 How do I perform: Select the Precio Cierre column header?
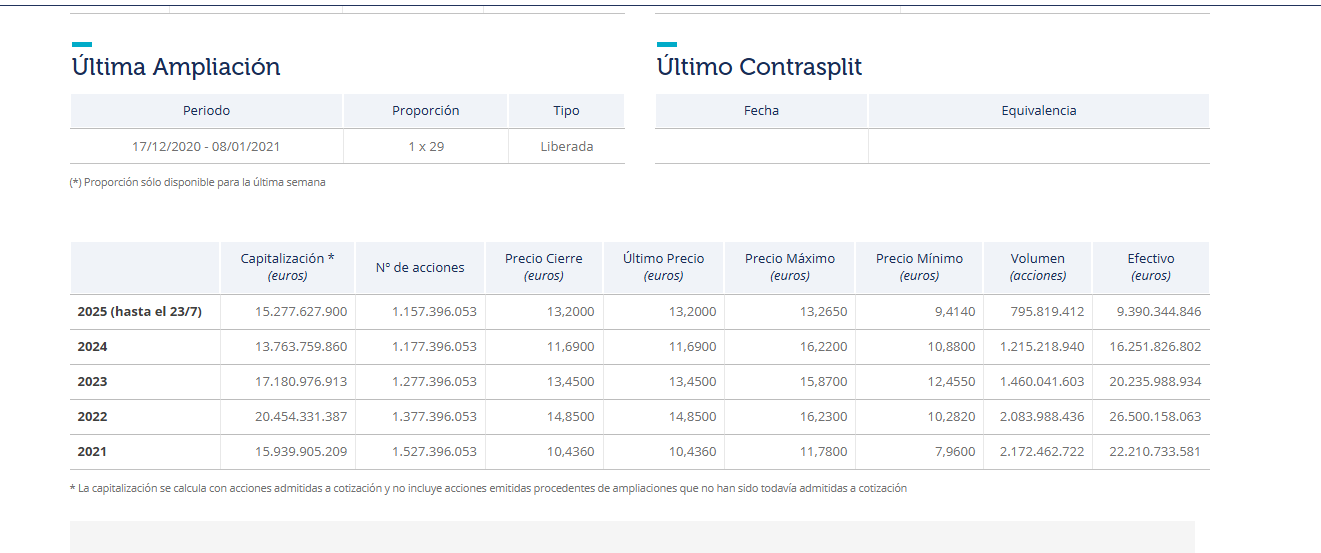tap(543, 267)
